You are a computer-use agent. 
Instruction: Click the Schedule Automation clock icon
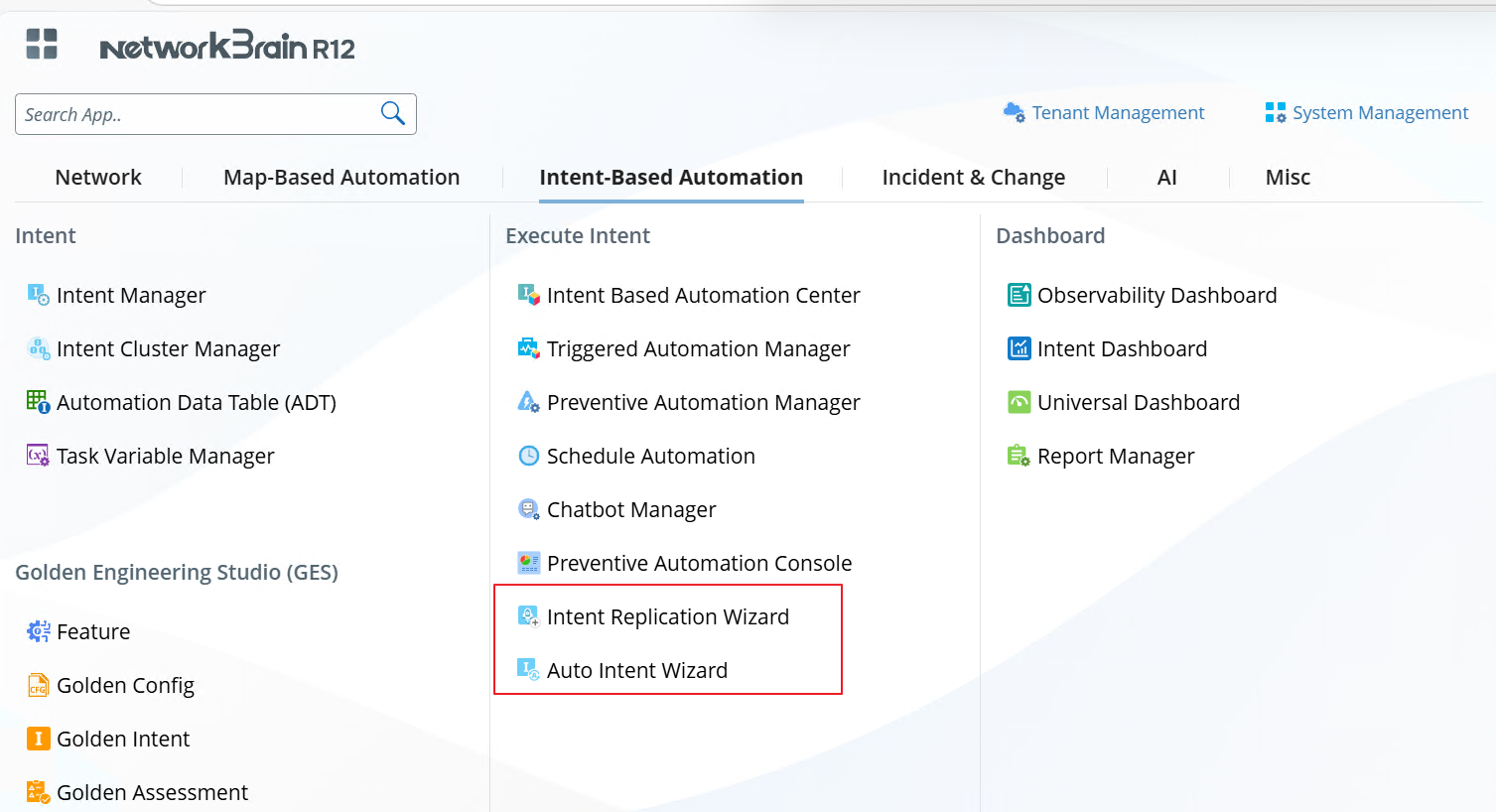pos(528,456)
